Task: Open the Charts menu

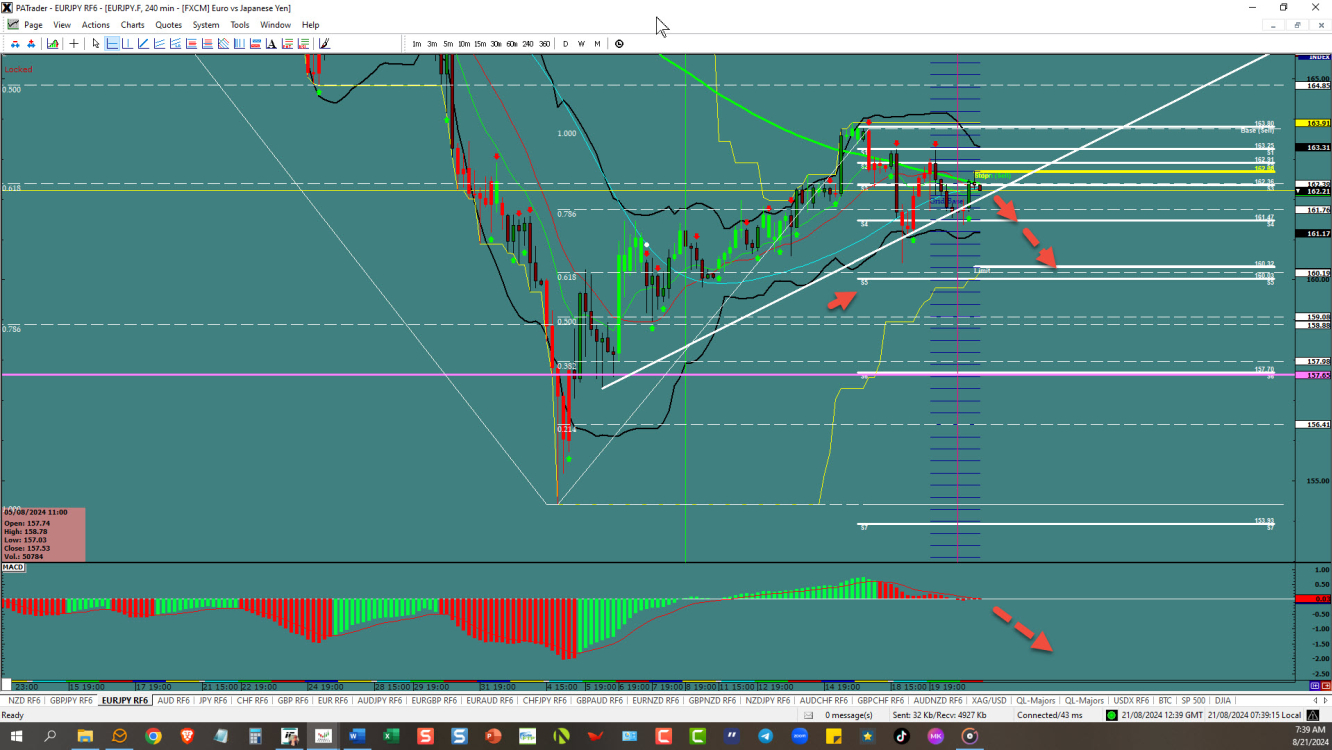Action: pos(132,25)
